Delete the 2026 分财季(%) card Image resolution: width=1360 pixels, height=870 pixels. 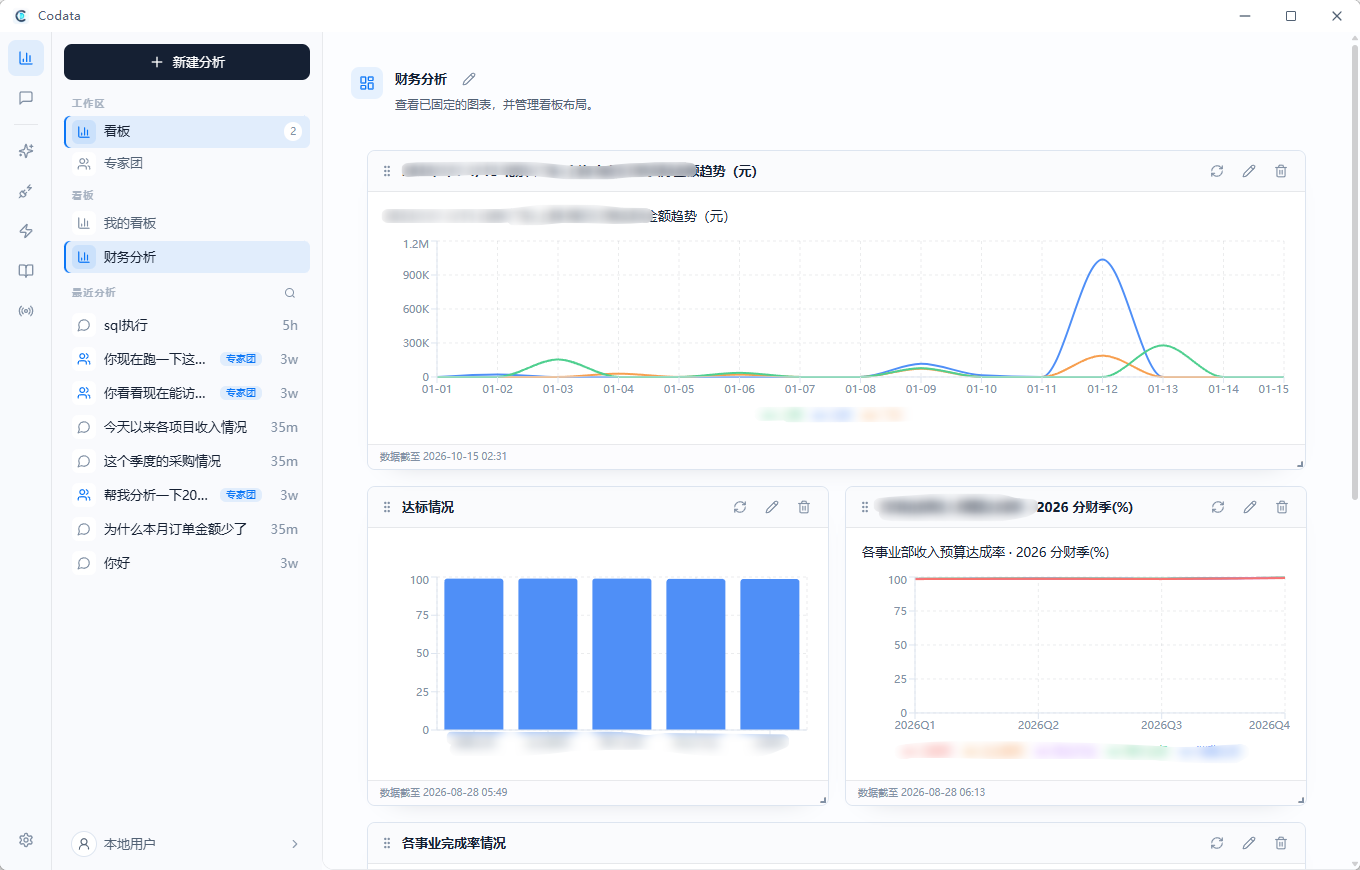(x=1282, y=507)
